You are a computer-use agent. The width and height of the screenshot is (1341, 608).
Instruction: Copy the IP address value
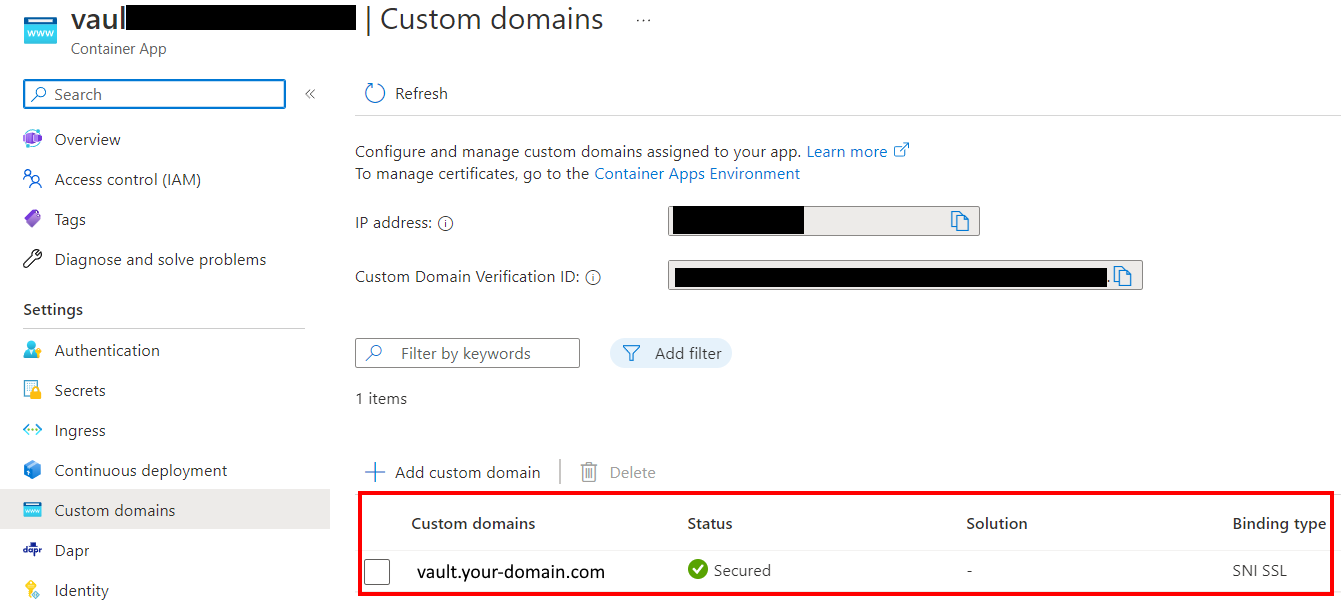point(960,221)
